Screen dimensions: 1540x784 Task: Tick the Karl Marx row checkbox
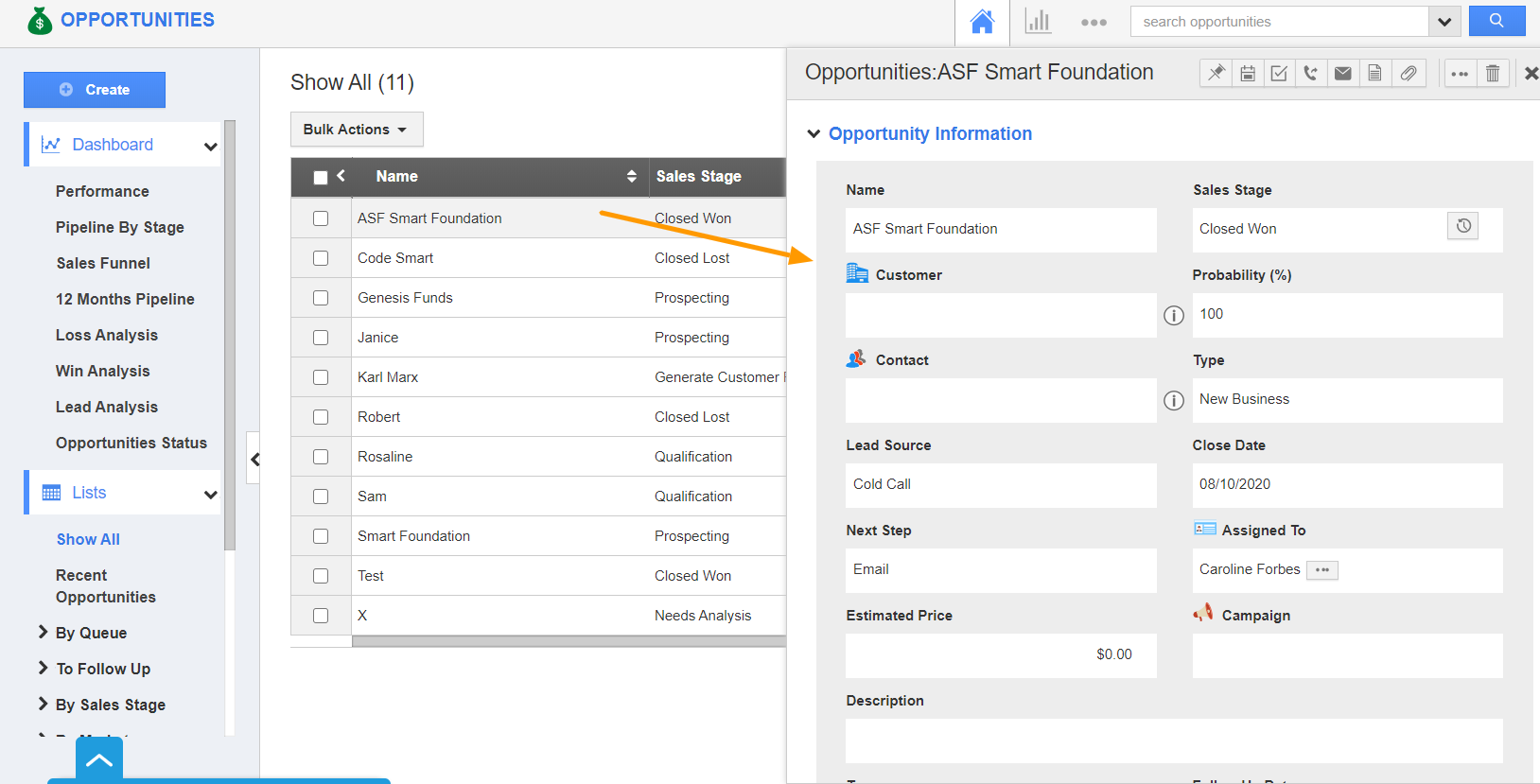click(321, 377)
